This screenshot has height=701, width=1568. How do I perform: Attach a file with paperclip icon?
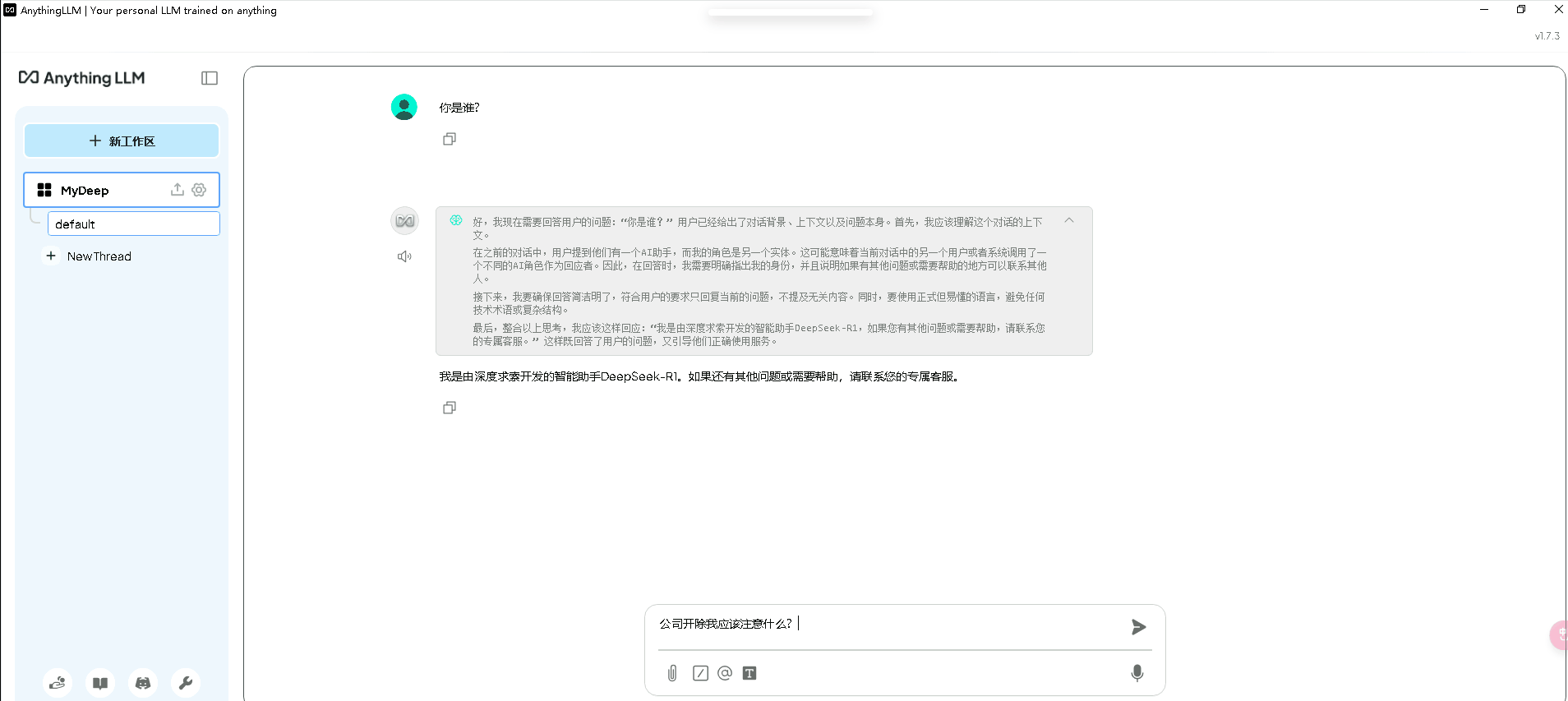[672, 673]
